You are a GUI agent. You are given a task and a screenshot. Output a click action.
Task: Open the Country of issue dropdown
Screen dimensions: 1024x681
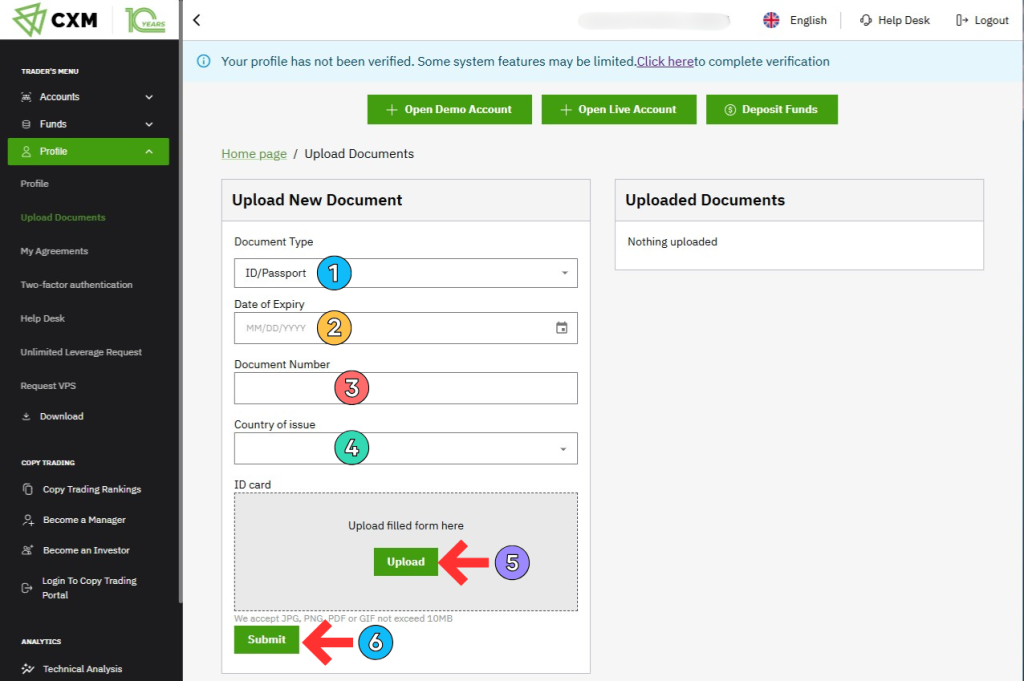(x=405, y=449)
